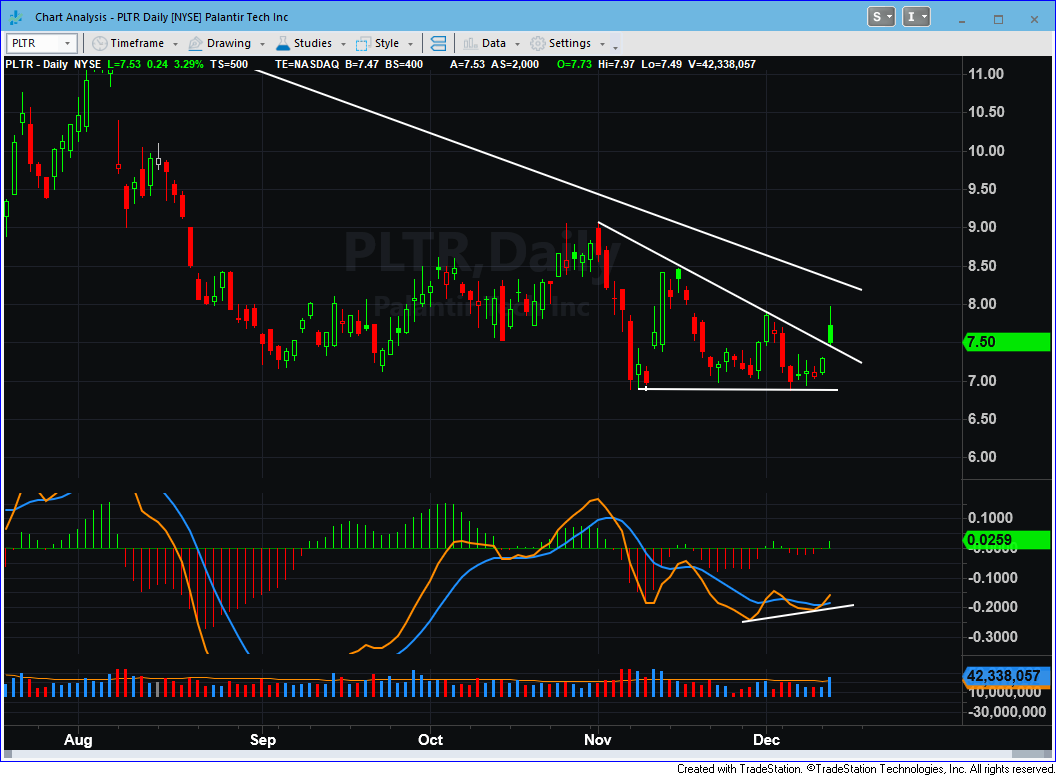Expand the Drawing dropdown arrow
Image resolution: width=1056 pixels, height=775 pixels.
[x=263, y=44]
